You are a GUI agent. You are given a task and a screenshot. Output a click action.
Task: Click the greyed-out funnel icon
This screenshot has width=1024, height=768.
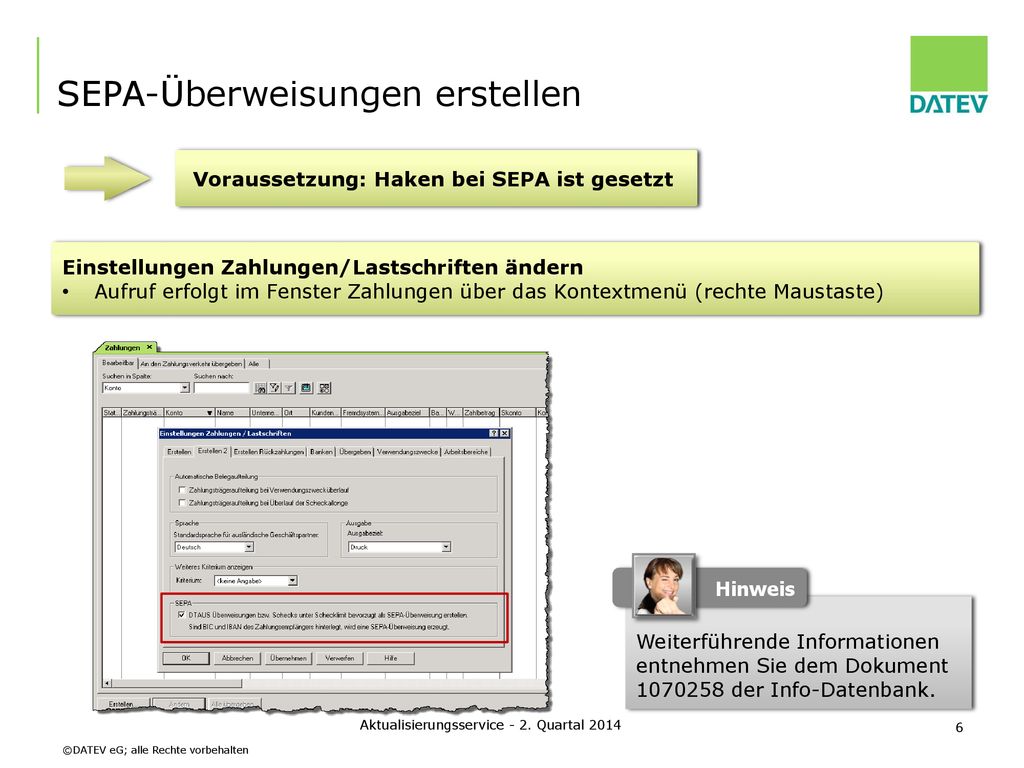pos(289,388)
